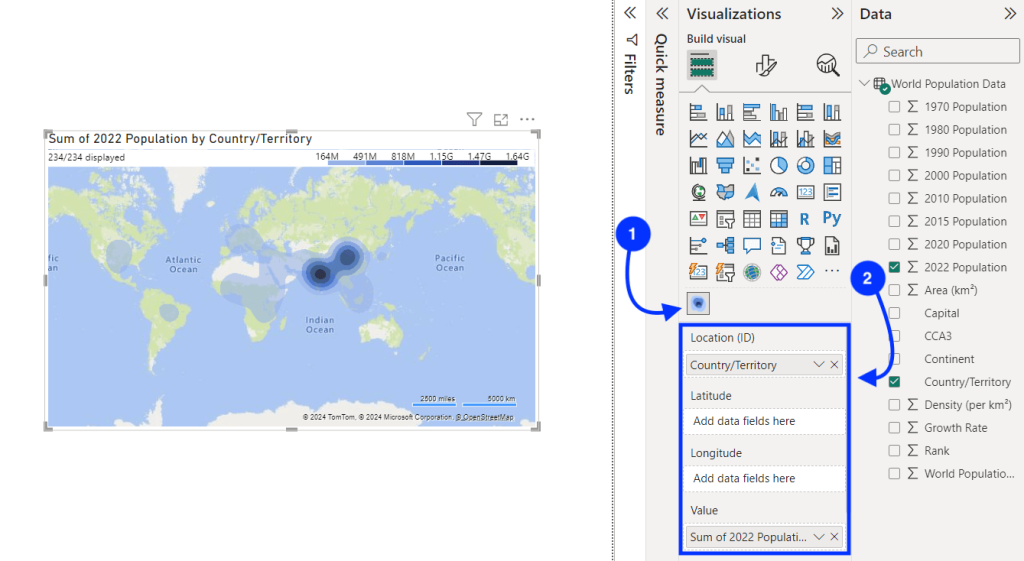Check the Growth Rate field

(x=894, y=427)
